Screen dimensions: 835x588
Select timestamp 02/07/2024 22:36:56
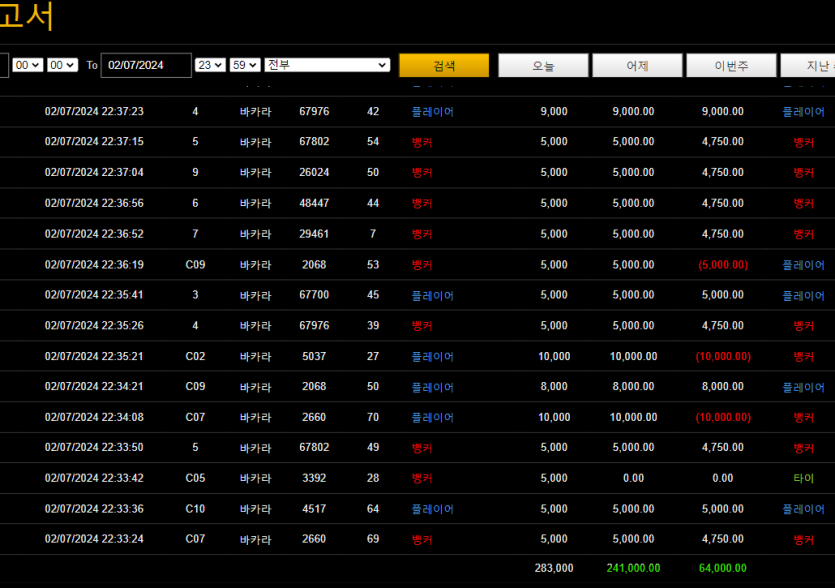coord(94,203)
